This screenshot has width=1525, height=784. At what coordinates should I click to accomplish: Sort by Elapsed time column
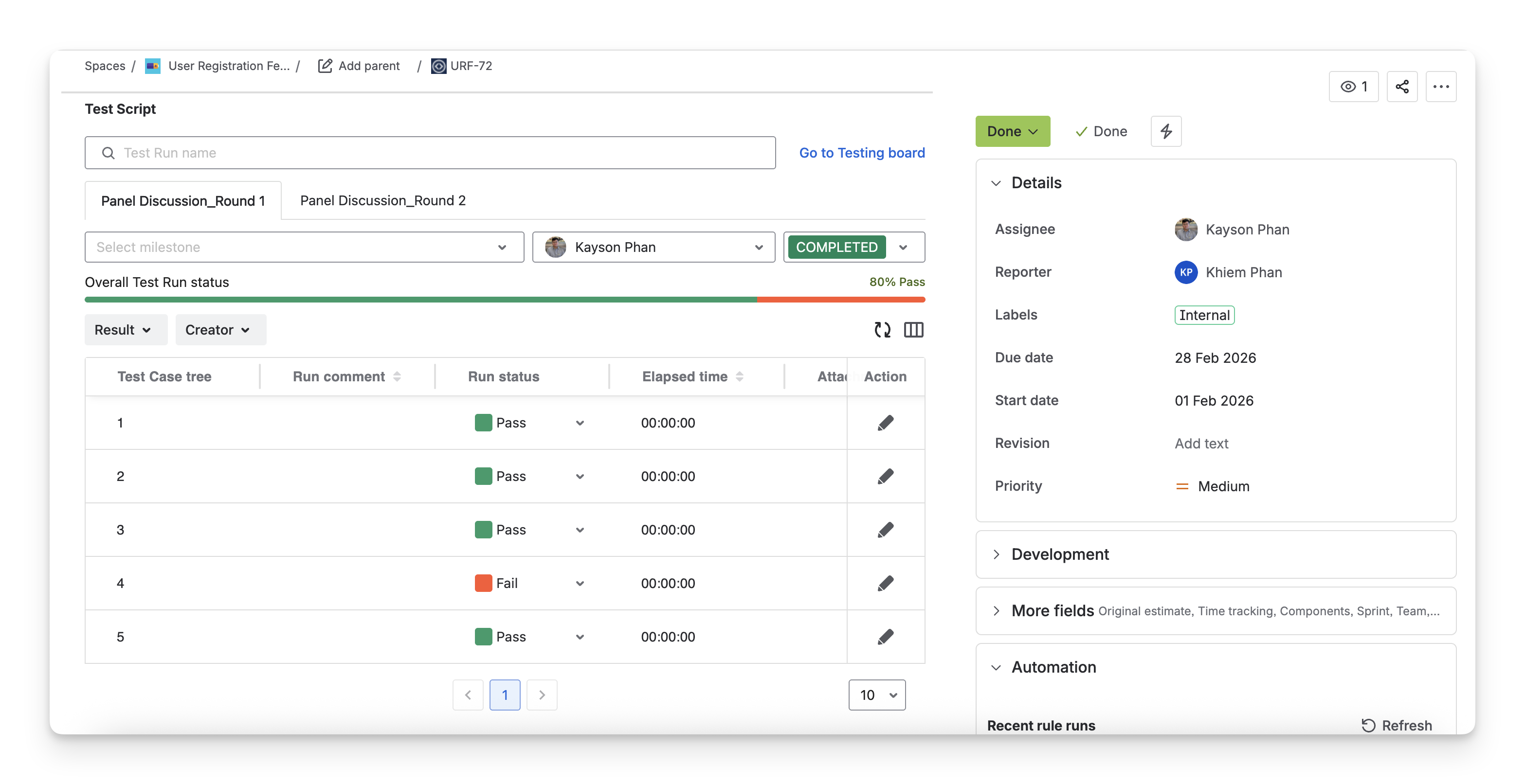point(740,376)
